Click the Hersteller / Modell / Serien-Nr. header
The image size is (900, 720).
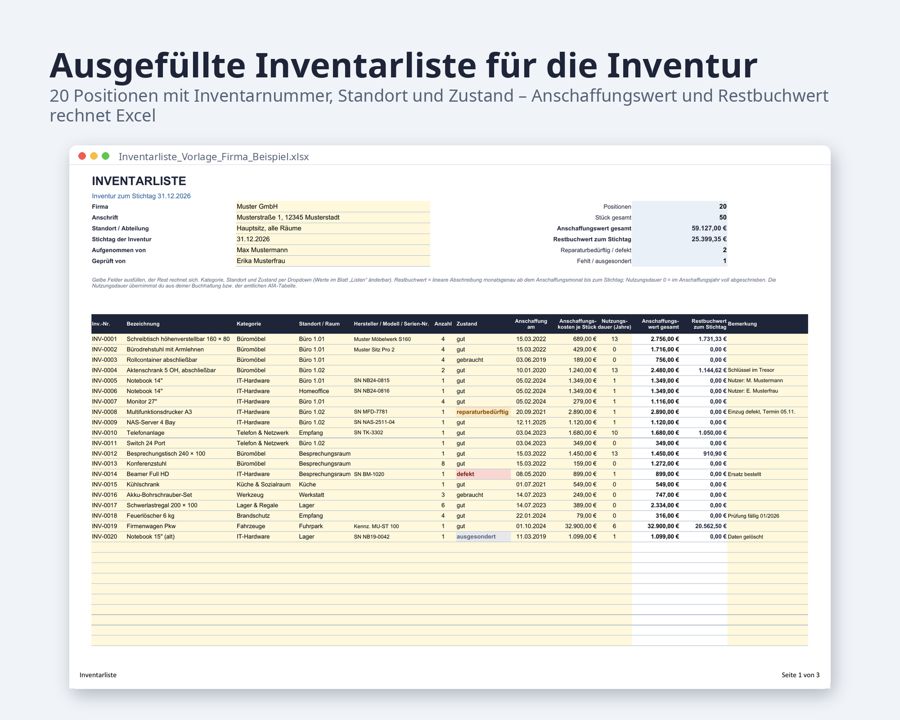click(x=391, y=324)
